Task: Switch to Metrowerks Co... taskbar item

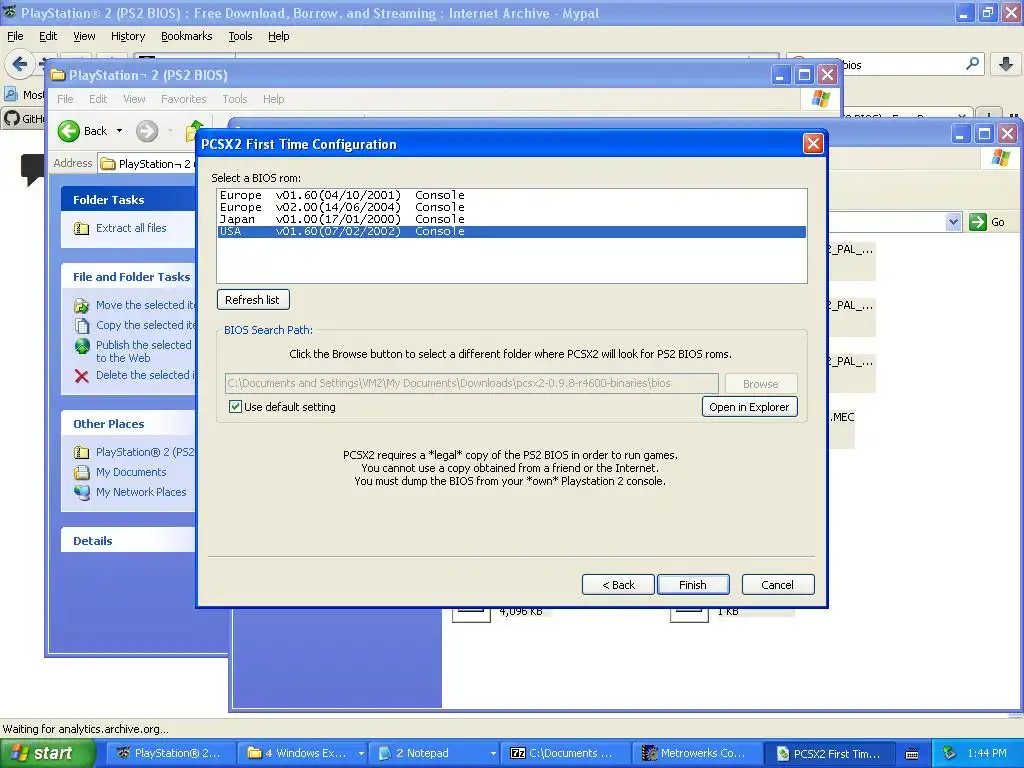Action: tap(696, 753)
